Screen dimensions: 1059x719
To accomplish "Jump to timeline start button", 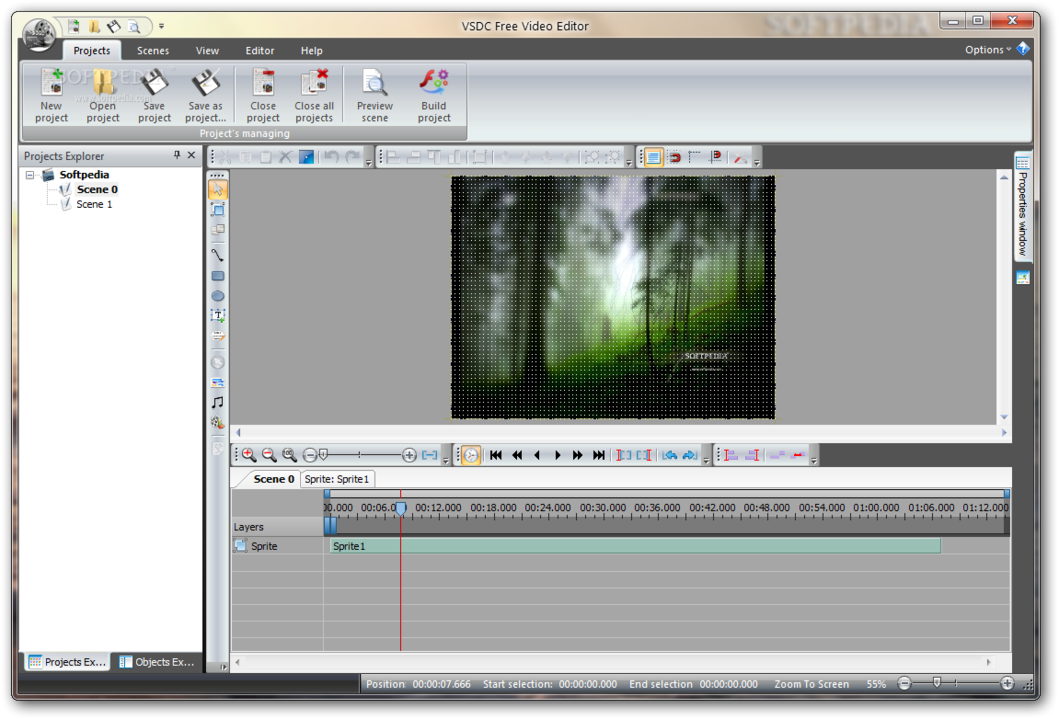I will tap(496, 455).
